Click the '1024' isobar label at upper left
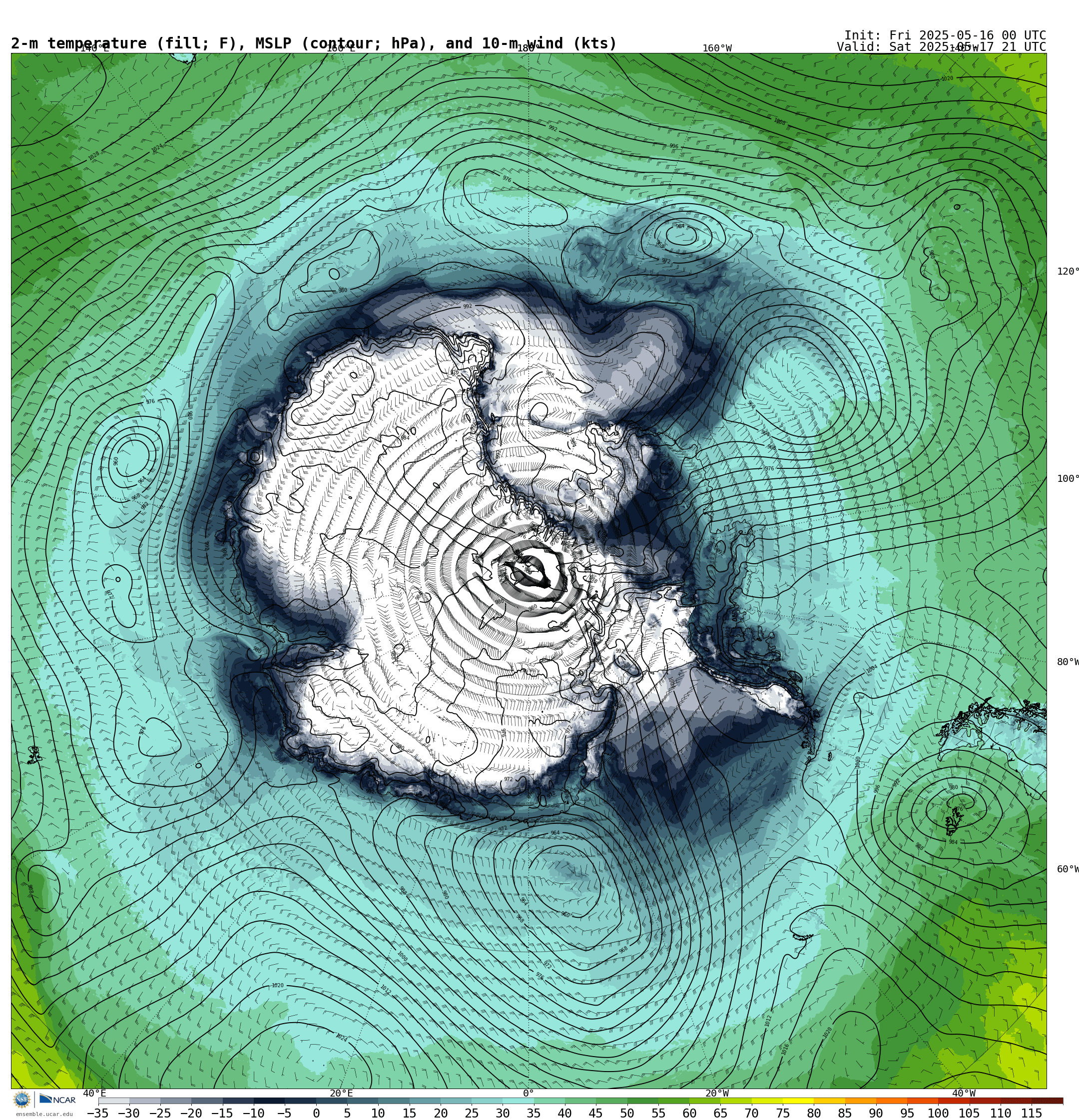Image resolution: width=1079 pixels, height=1120 pixels. 157,148
